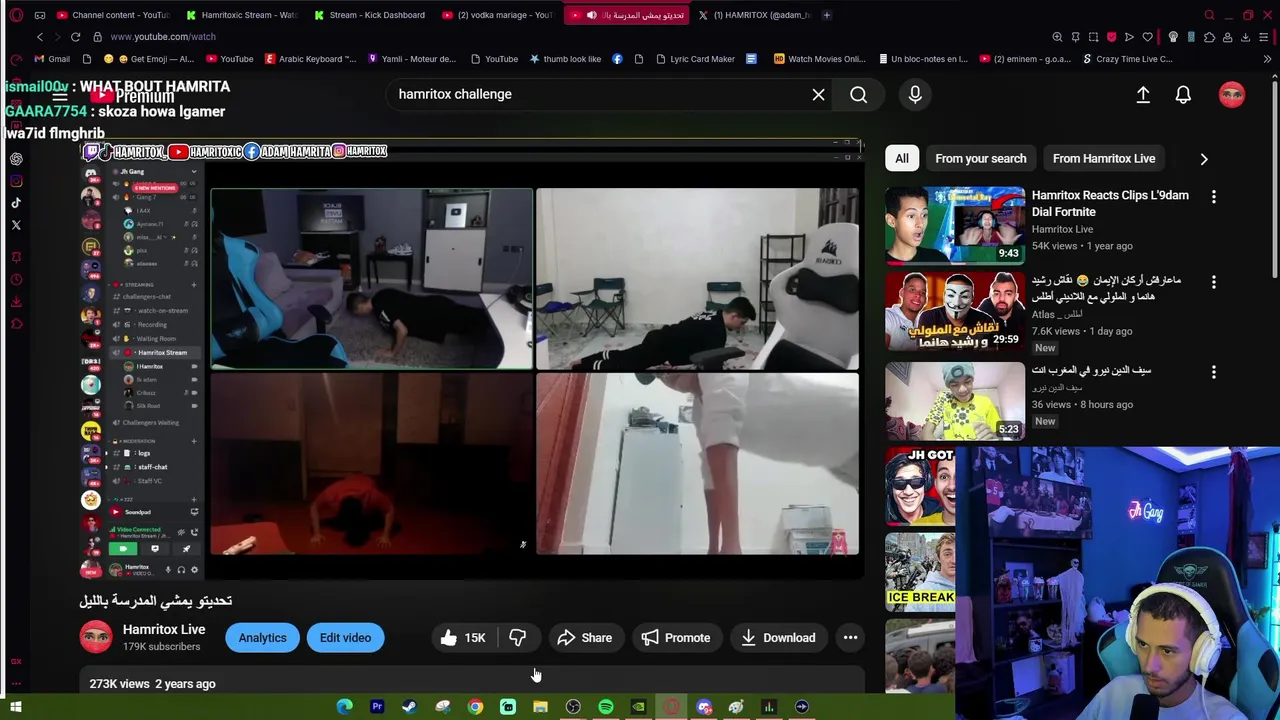Image resolution: width=1280 pixels, height=720 pixels.
Task: Open the YouTube account avatar menu
Action: click(1232, 94)
